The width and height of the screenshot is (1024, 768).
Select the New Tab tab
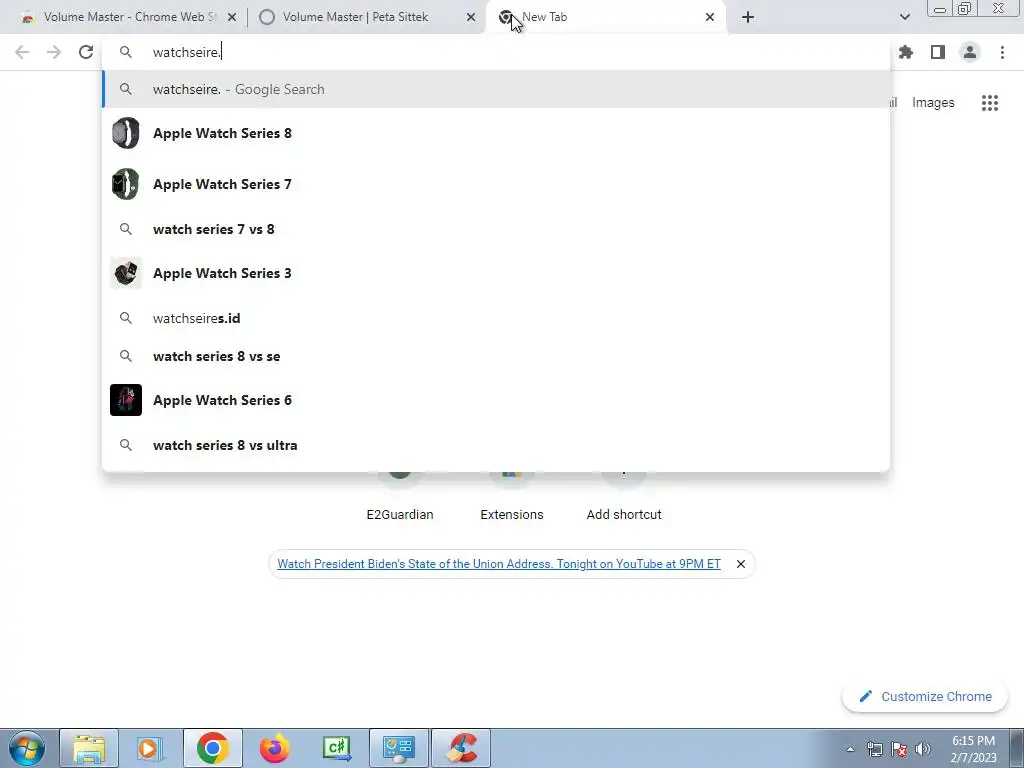(x=604, y=17)
